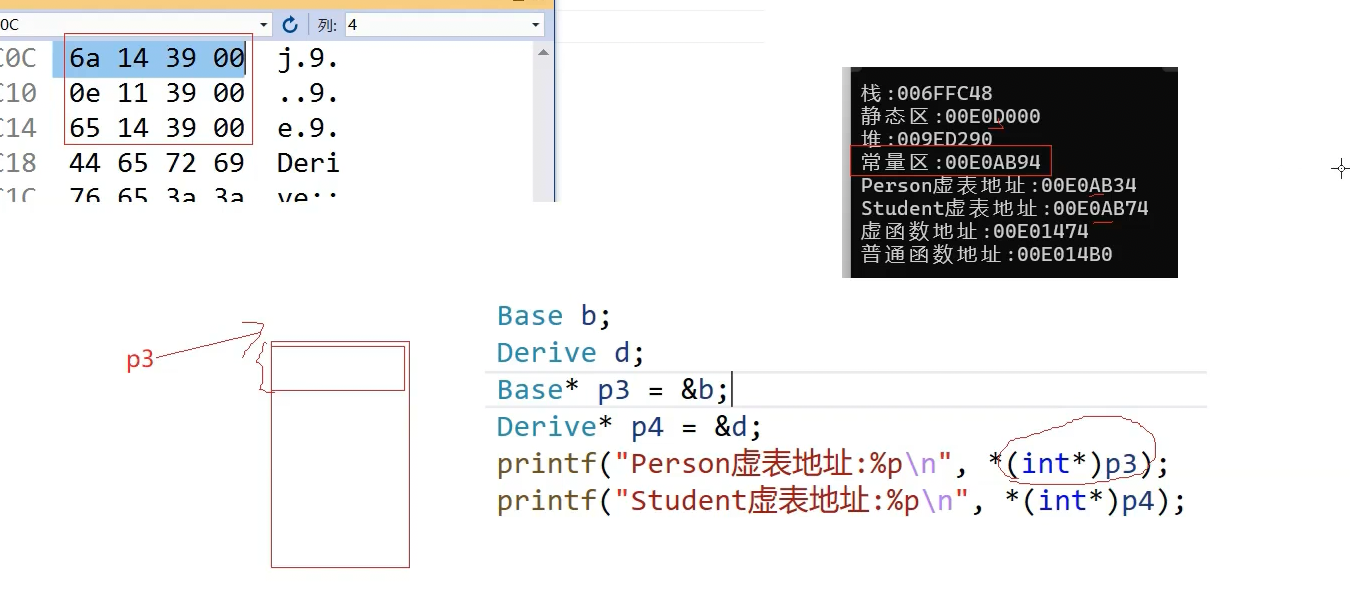
Task: Click console line 栈:006FFC48
Action: pos(927,93)
